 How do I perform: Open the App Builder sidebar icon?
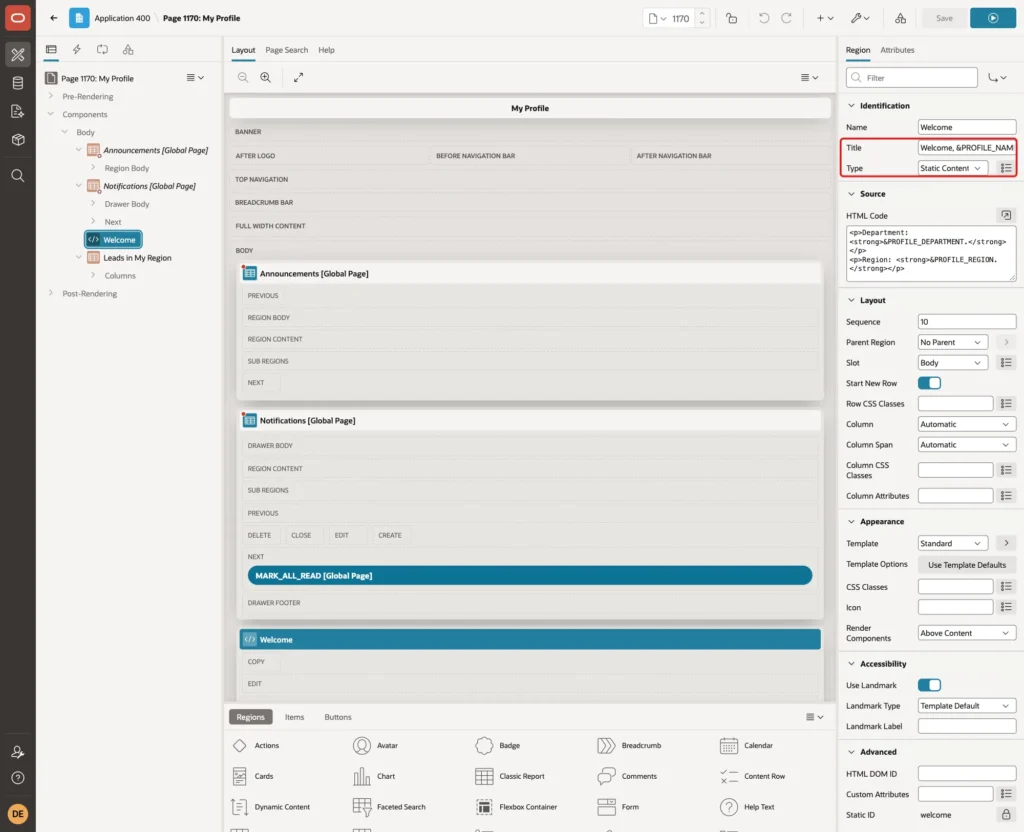coord(18,55)
